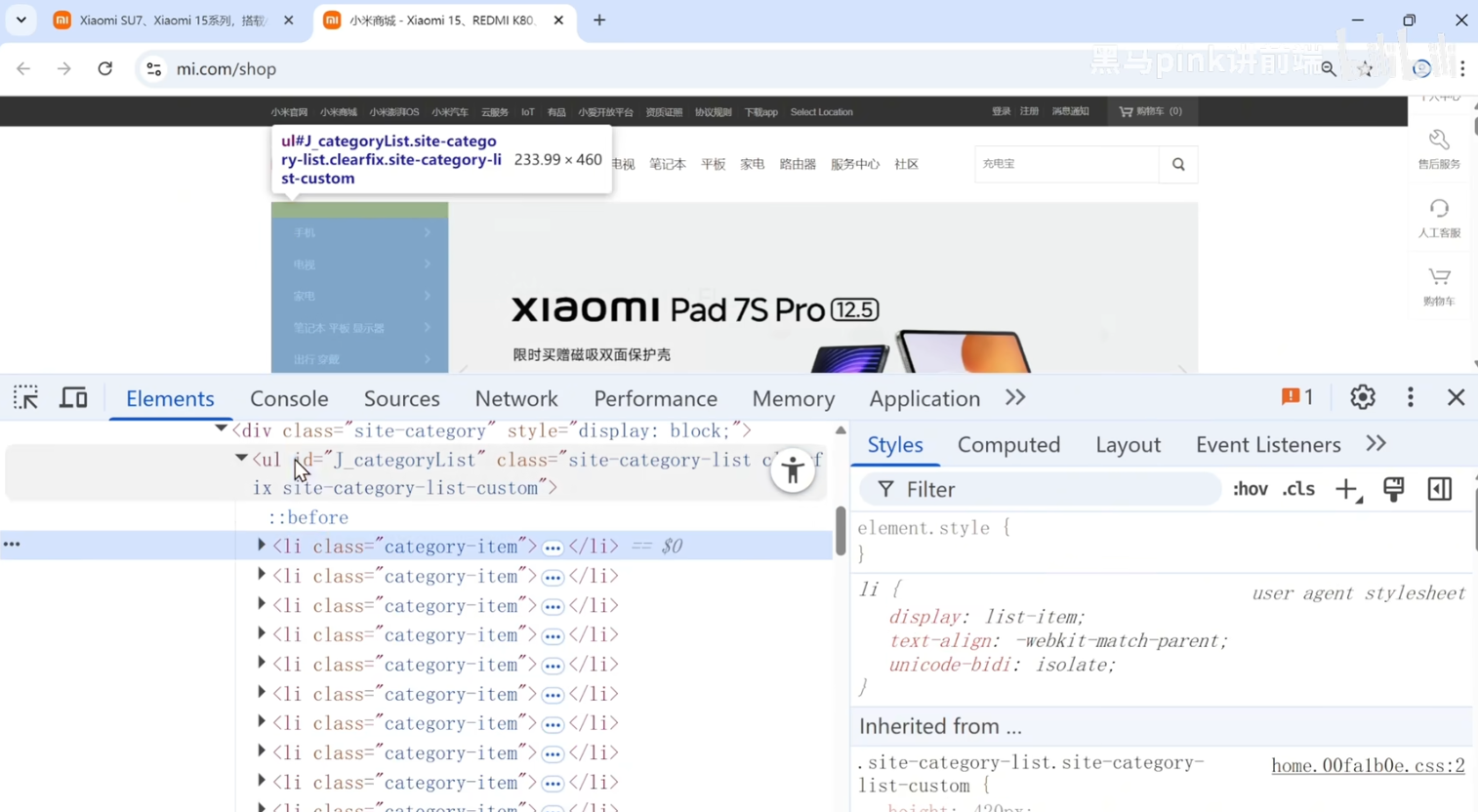Screen dimensions: 1478x812
Task: Bookmark this page with the star icon
Action: coord(1365,69)
